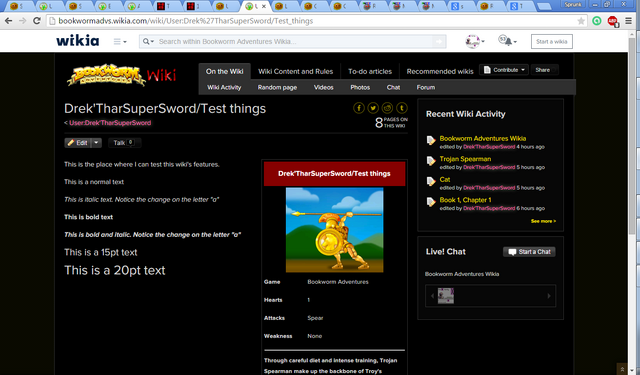
Task: Open the Chat subnav link
Action: click(393, 87)
